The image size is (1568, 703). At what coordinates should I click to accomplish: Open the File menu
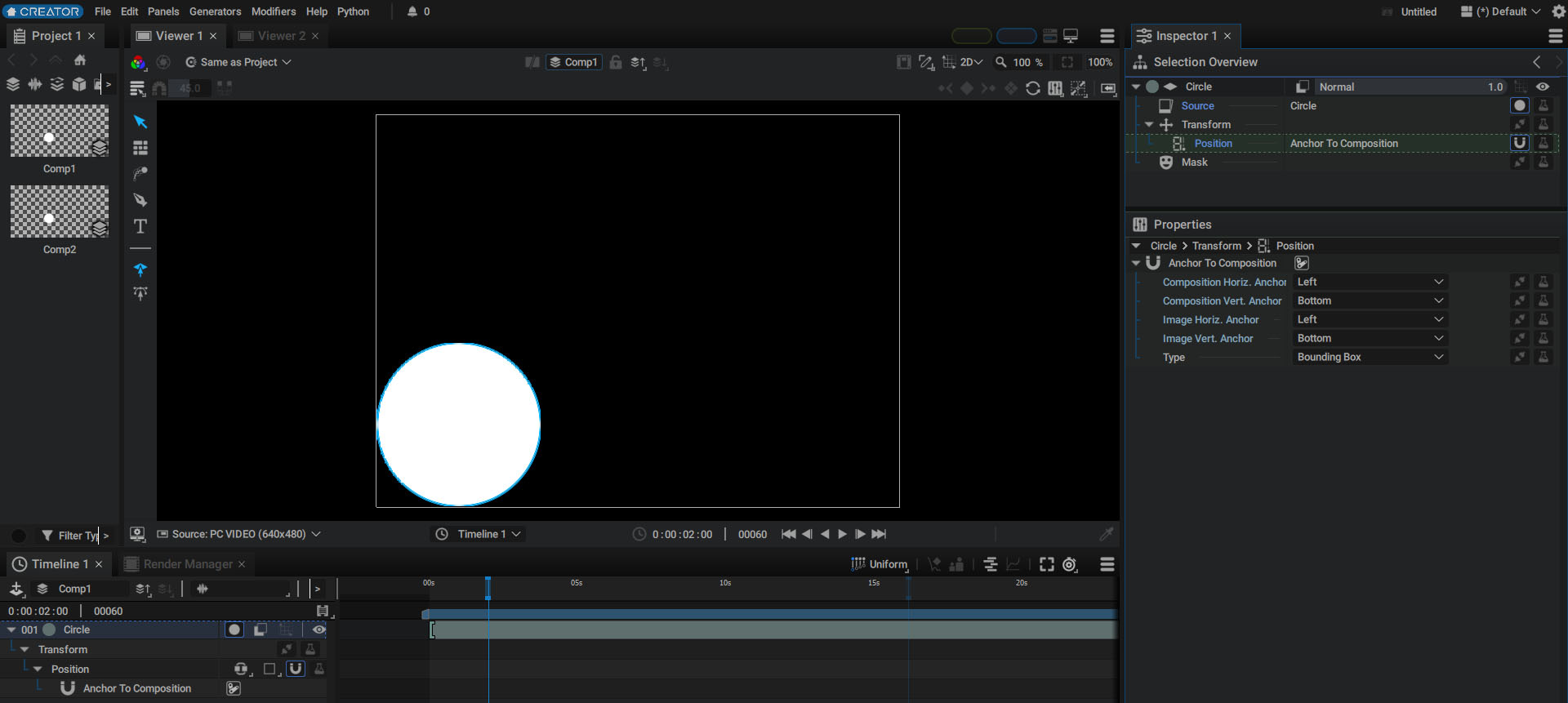tap(103, 11)
